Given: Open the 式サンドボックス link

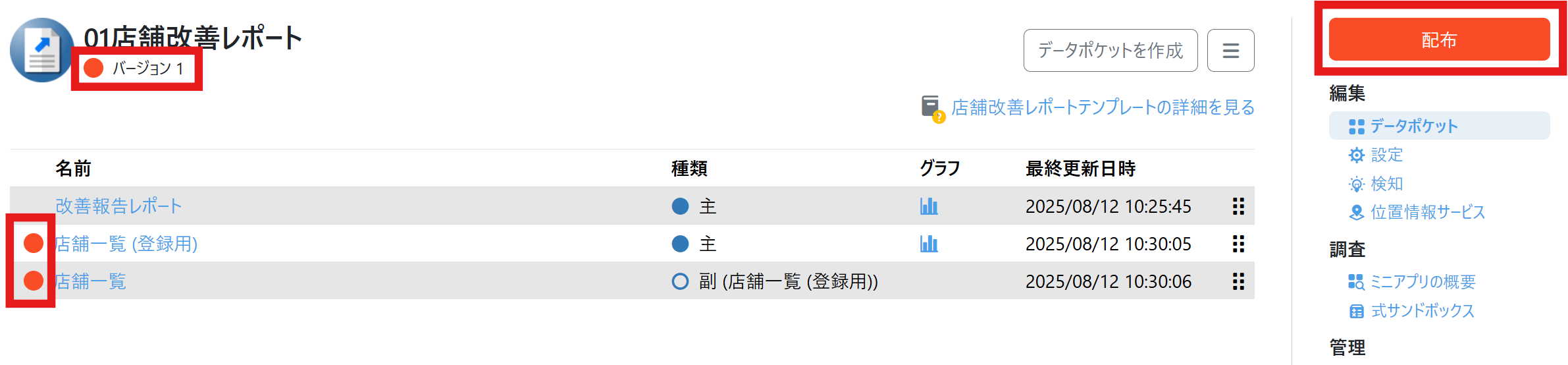Looking at the screenshot, I should point(1422,310).
